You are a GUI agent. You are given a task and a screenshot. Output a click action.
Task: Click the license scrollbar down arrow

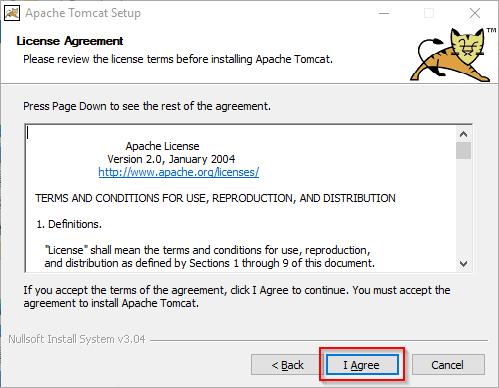[463, 264]
